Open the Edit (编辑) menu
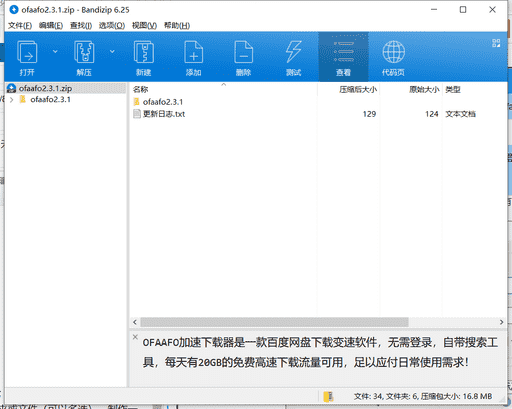 tap(51, 26)
